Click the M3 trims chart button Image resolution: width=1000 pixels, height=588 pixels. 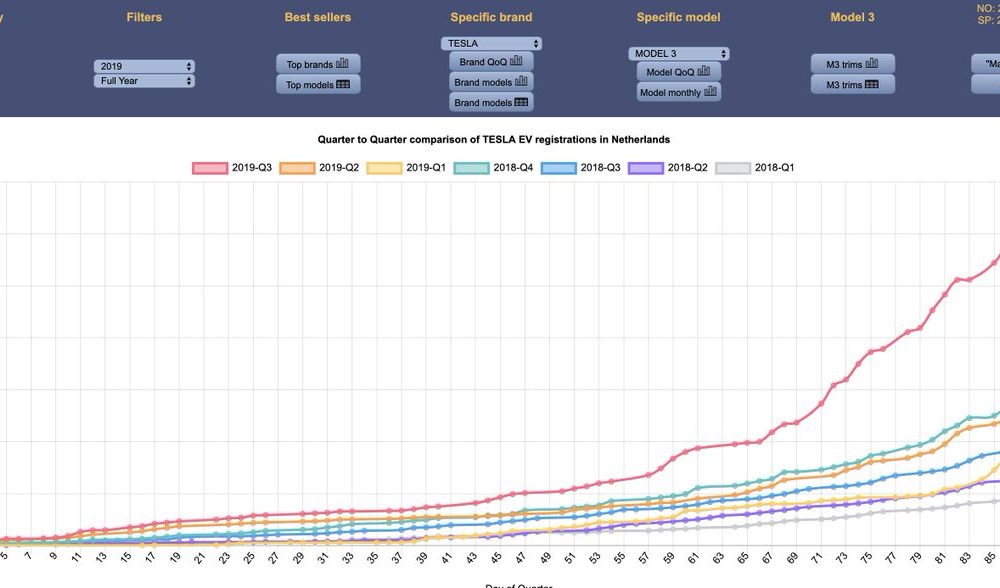pyautogui.click(x=853, y=64)
